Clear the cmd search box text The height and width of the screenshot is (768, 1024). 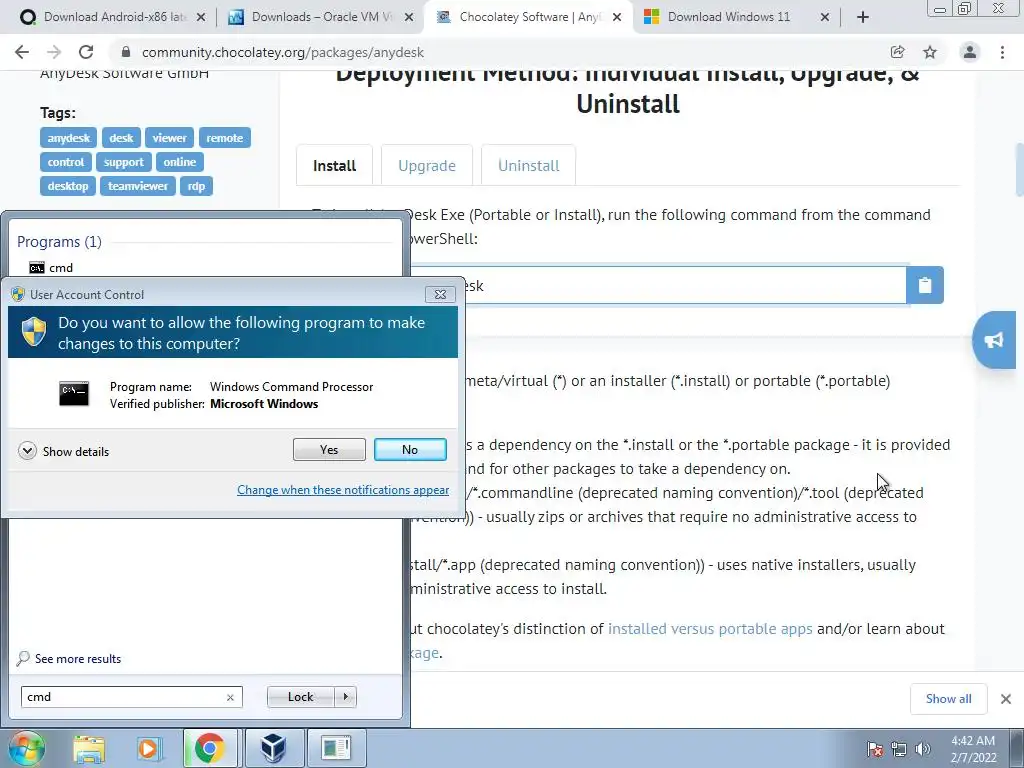[x=230, y=697]
